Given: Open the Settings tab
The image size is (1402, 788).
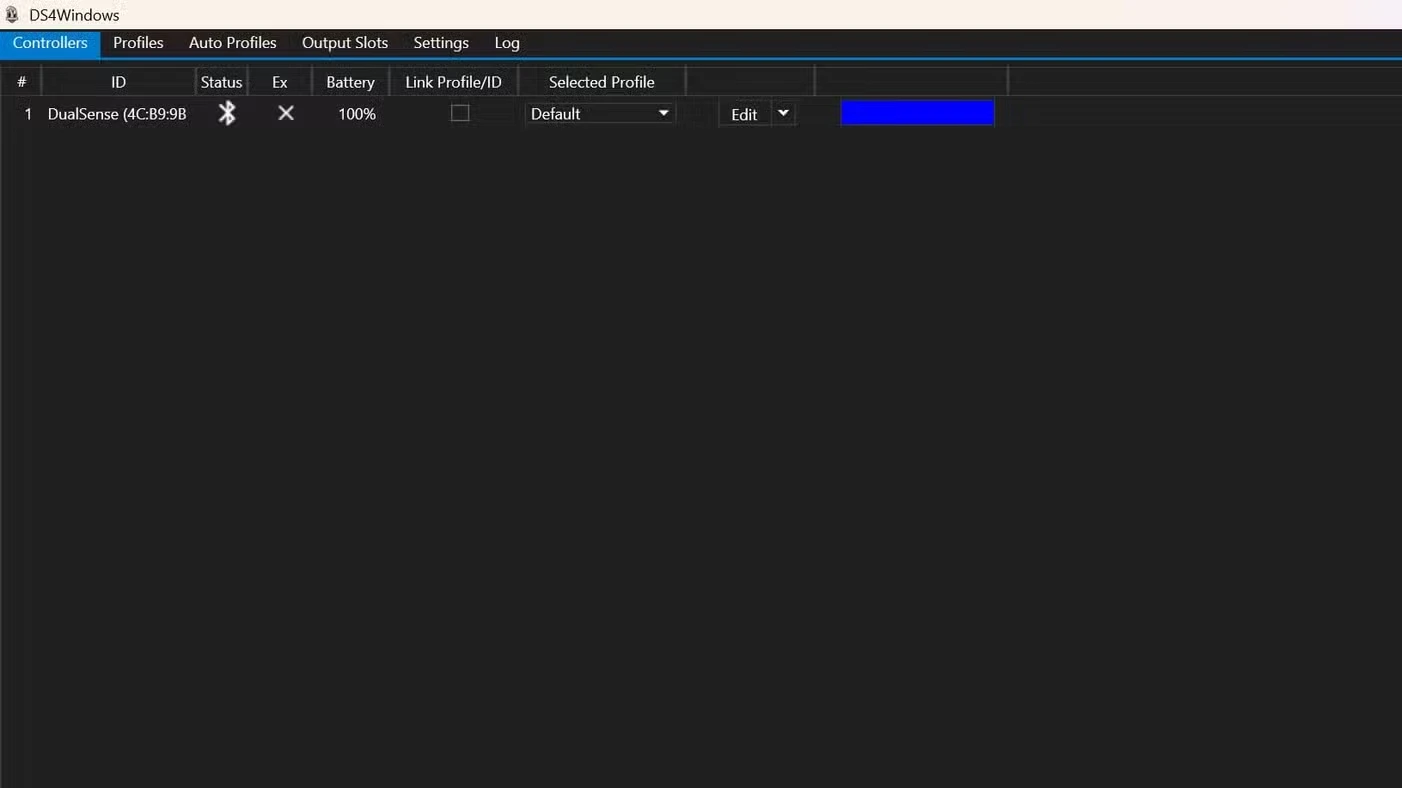Looking at the screenshot, I should point(441,43).
